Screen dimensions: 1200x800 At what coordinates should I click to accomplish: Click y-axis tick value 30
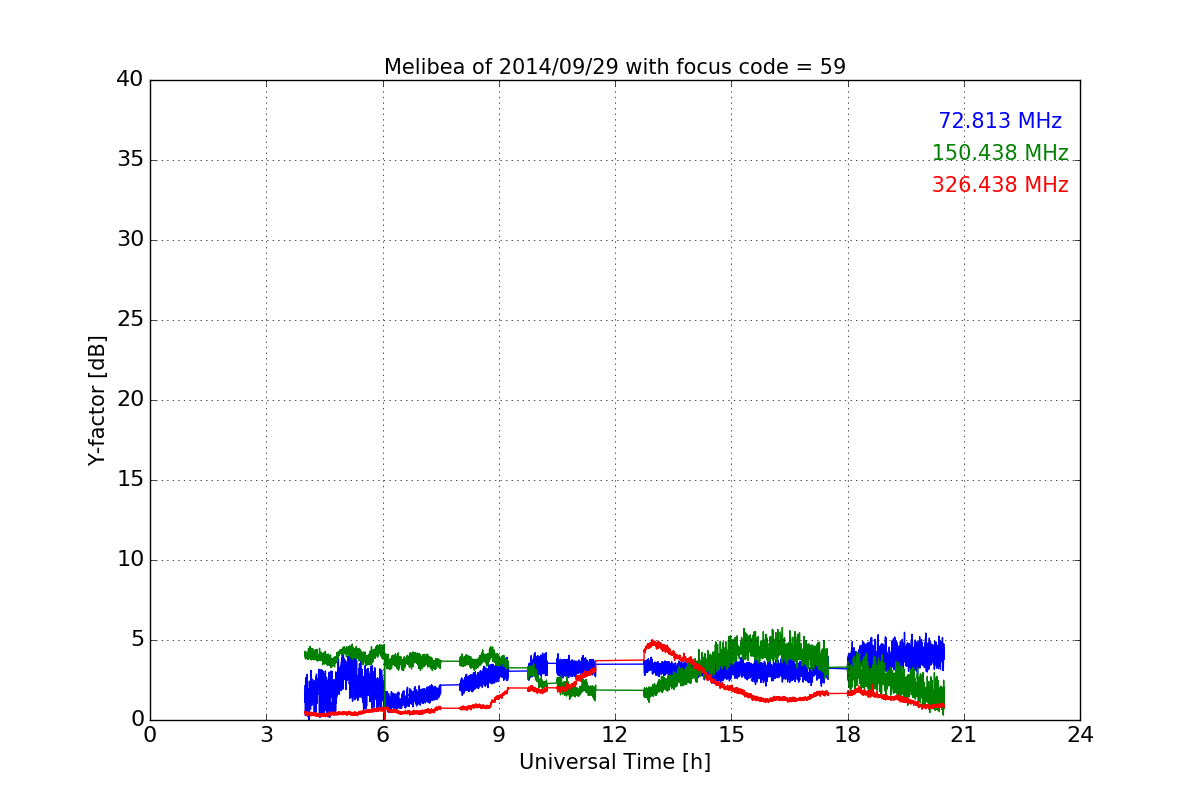click(x=130, y=240)
